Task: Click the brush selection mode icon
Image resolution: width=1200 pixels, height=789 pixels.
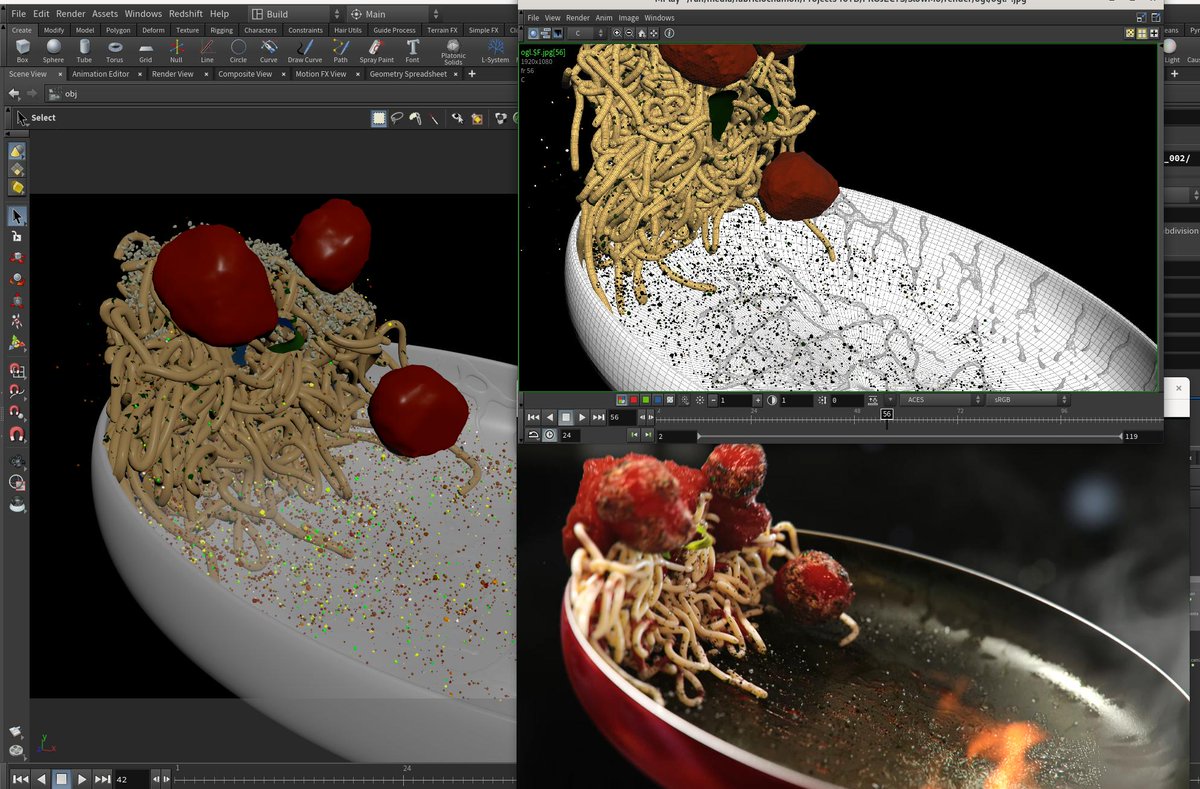Action: 415,118
